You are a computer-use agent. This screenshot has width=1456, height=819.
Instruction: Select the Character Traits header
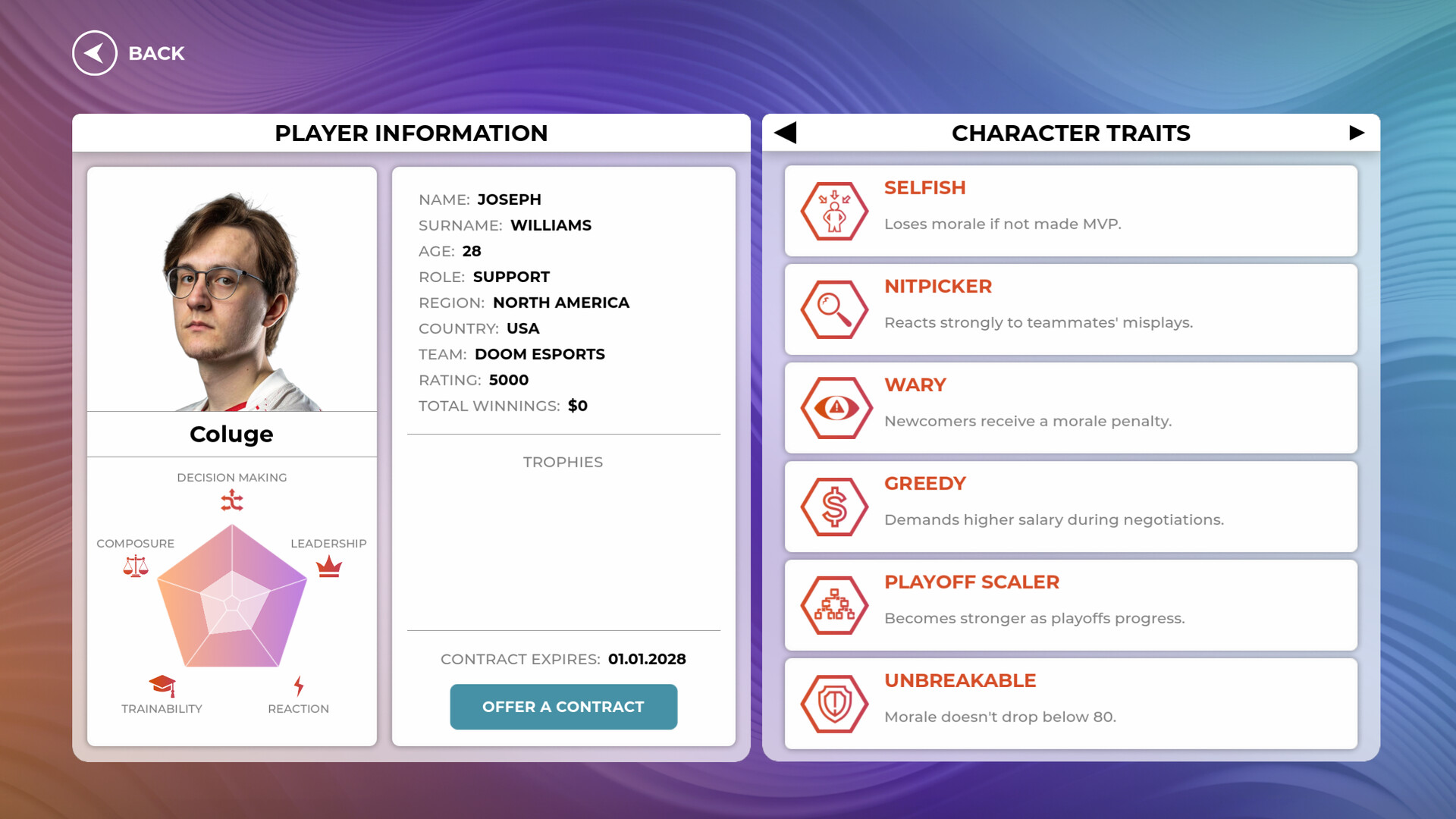pos(1072,133)
